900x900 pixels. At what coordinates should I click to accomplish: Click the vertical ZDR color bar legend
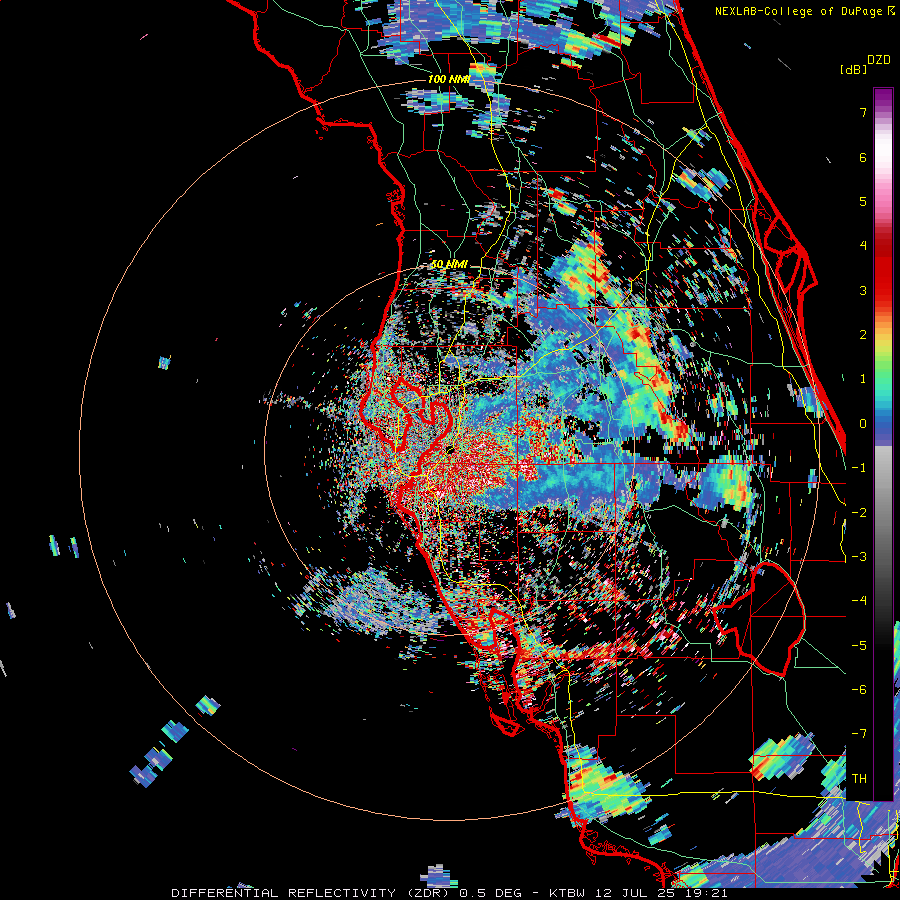[883, 444]
